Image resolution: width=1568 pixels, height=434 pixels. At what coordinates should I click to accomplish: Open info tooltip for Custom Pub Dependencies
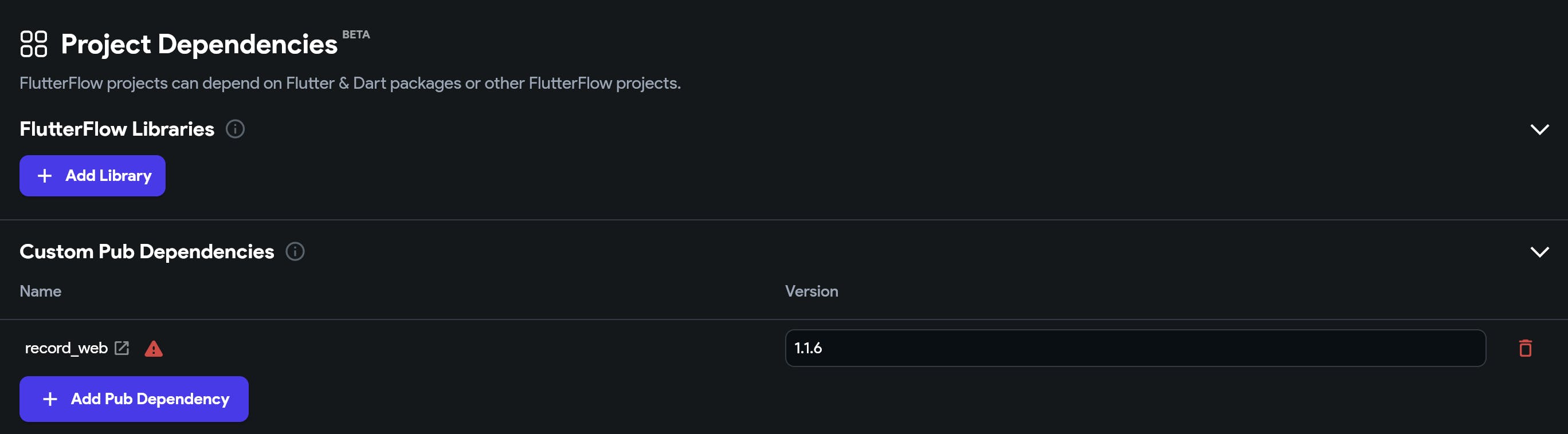(295, 252)
